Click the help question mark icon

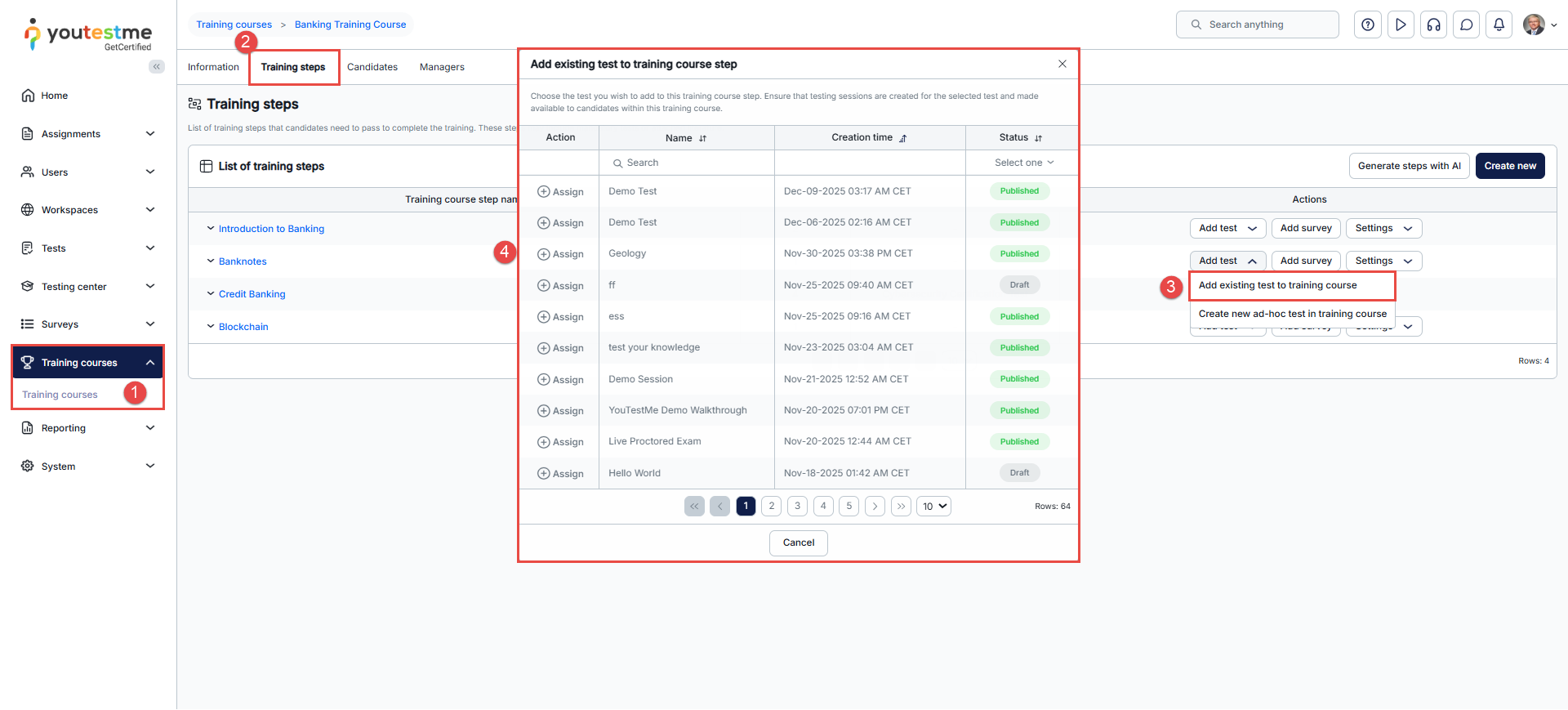[x=1368, y=25]
